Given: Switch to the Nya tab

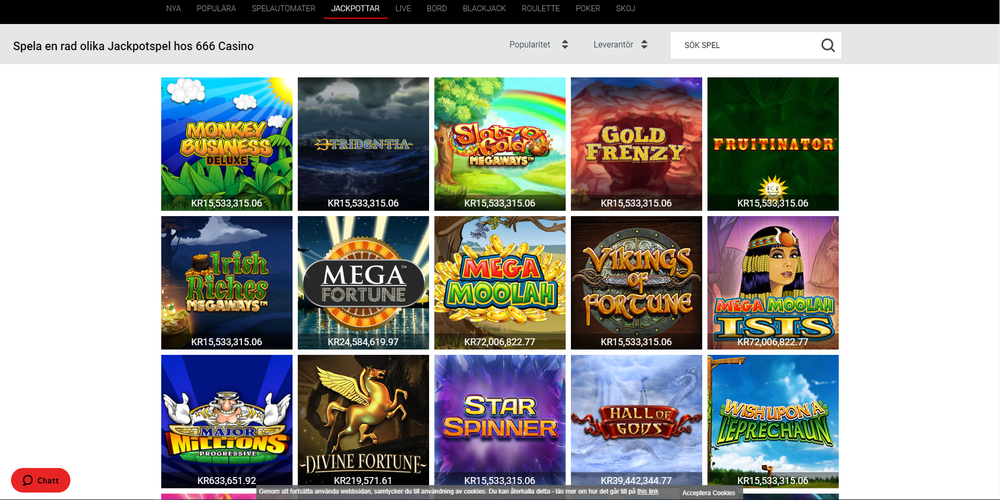Looking at the screenshot, I should click(x=173, y=9).
